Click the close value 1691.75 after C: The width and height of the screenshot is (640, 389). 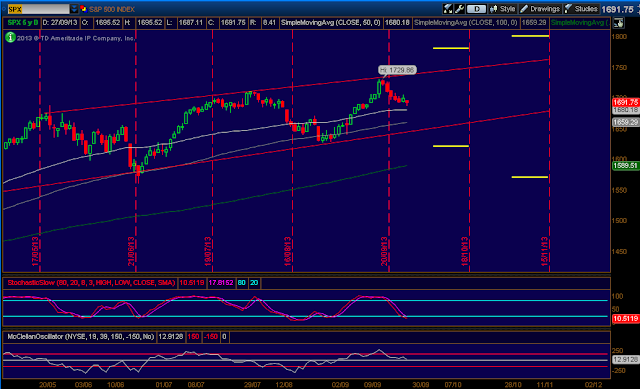(233, 23)
